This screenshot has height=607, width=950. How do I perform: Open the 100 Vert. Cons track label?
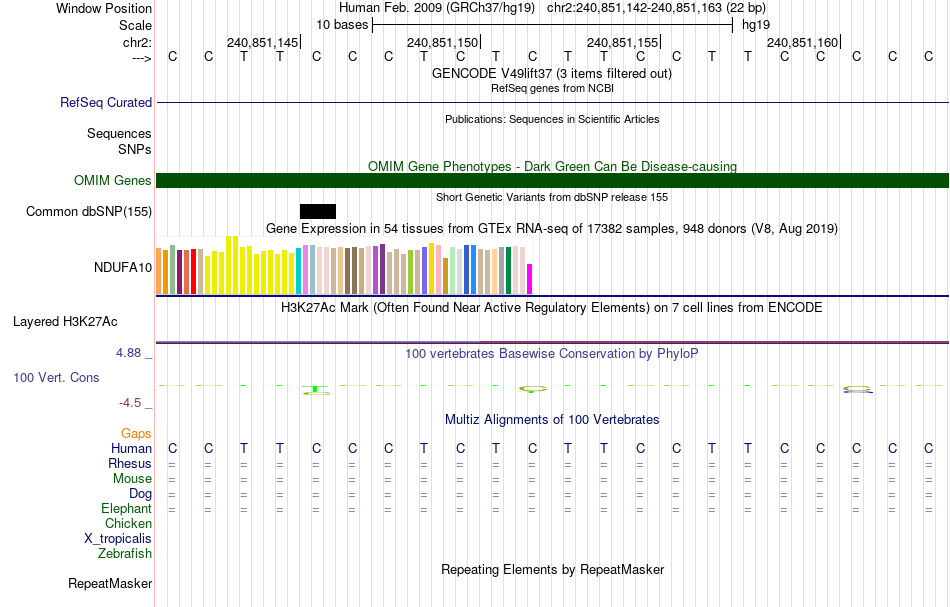(56, 377)
